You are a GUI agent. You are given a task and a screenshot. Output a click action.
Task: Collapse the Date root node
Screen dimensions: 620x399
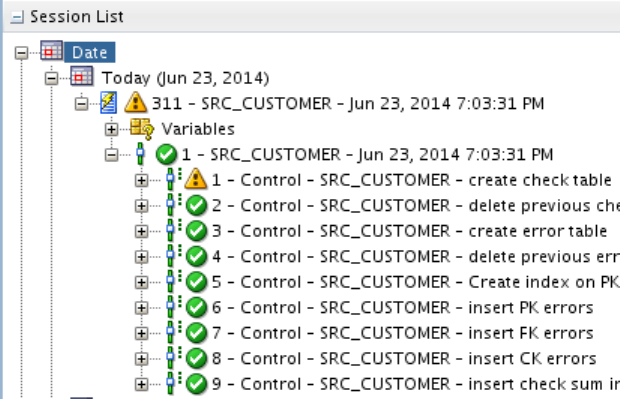(21, 53)
